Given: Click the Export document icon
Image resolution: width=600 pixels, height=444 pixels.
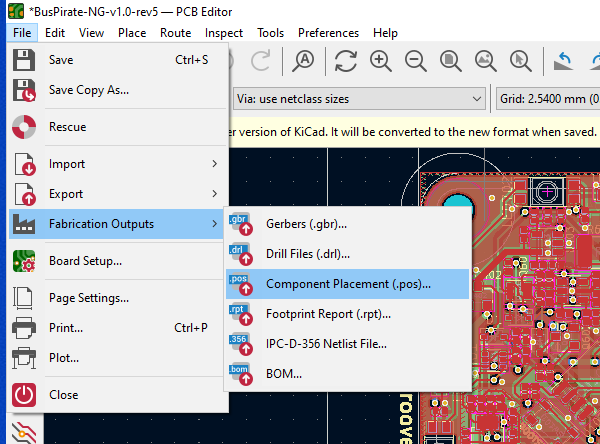Looking at the screenshot, I should click(x=24, y=194).
